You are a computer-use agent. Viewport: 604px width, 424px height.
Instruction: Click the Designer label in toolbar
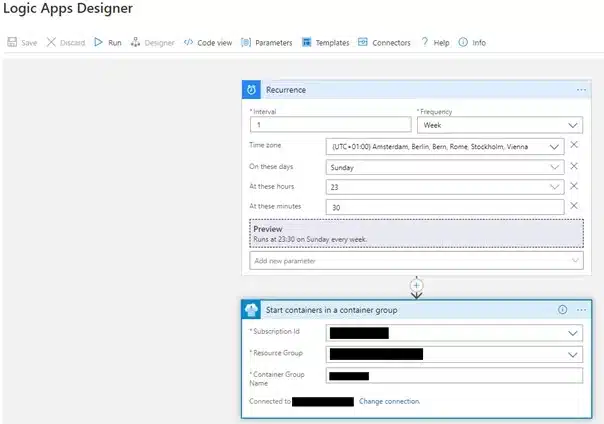tap(159, 43)
